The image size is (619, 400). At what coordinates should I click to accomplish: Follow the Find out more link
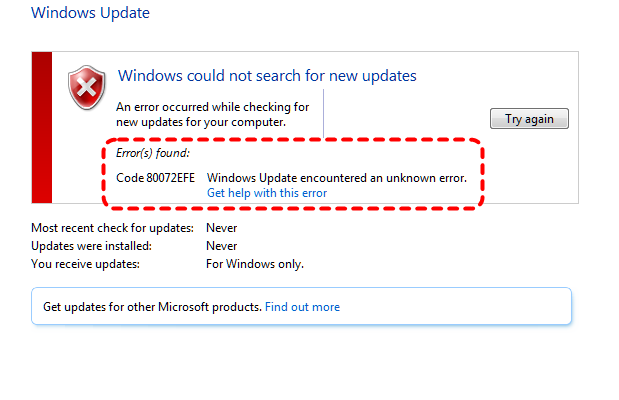click(x=302, y=307)
